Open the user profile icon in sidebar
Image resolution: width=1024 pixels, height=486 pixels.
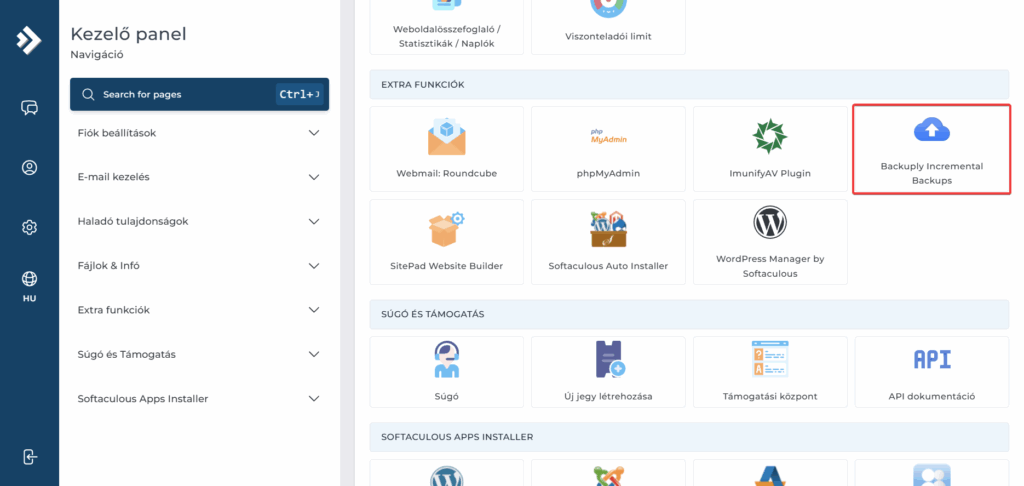29,168
